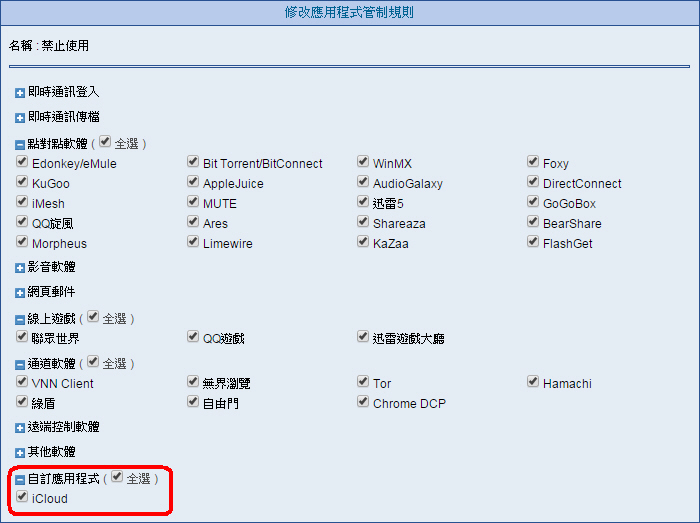Toggle 全選 checkbox for 自訂應用程式
The height and width of the screenshot is (523, 700).
click(117, 477)
